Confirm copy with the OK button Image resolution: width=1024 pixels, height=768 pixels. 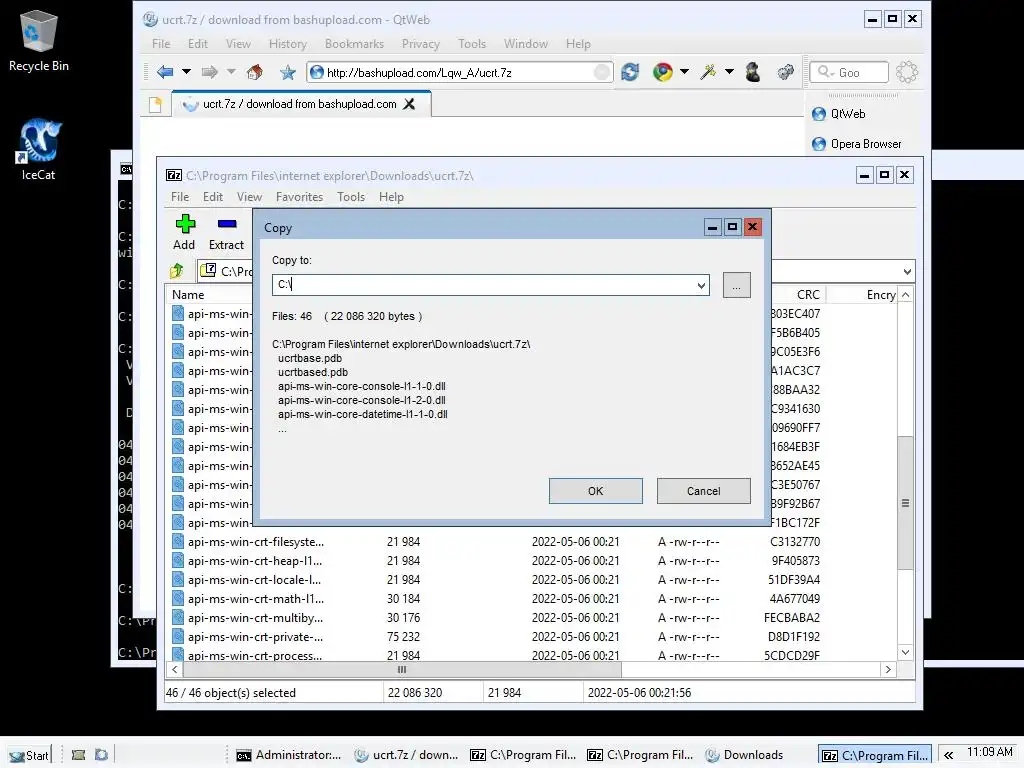[596, 491]
